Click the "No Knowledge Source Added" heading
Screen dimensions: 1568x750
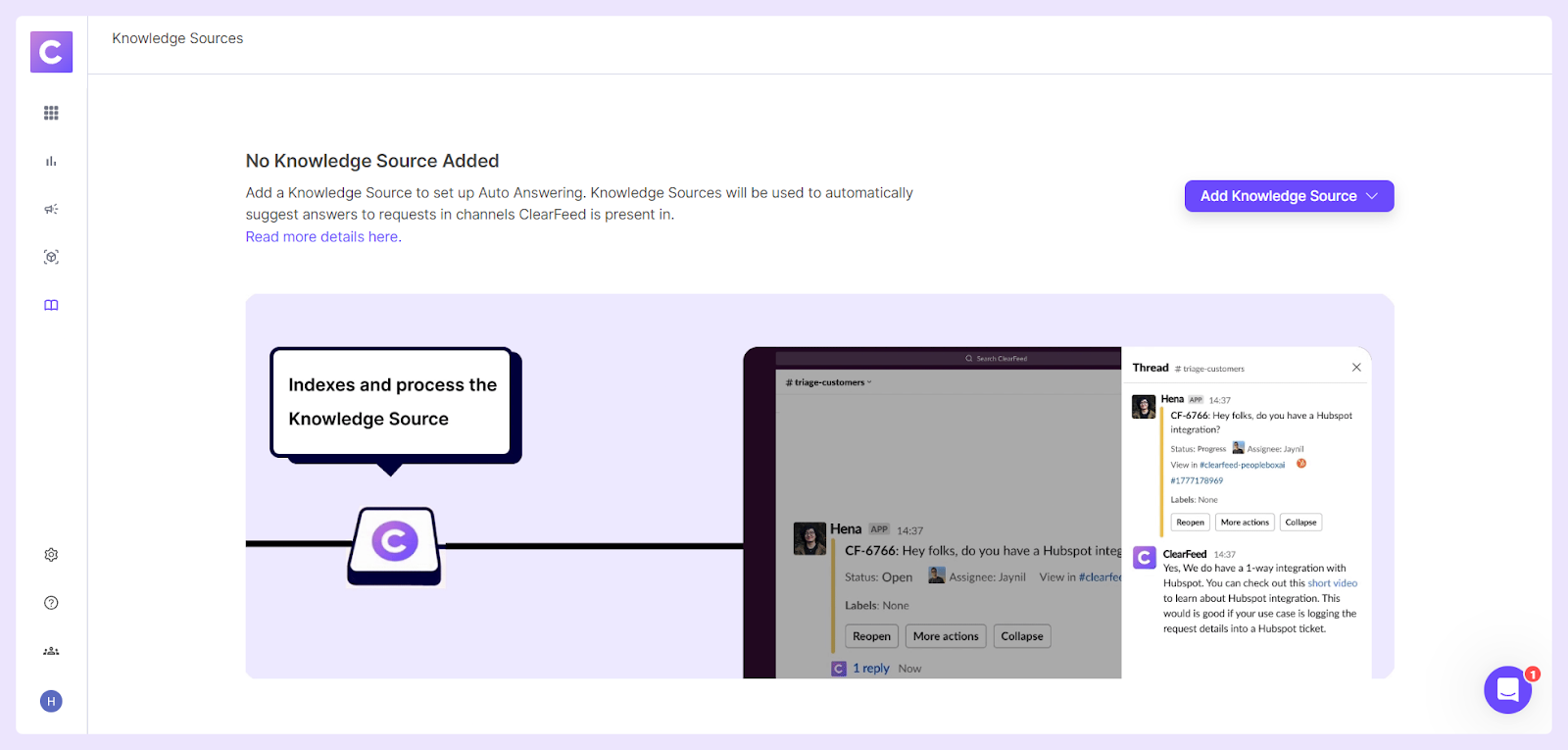tap(372, 161)
